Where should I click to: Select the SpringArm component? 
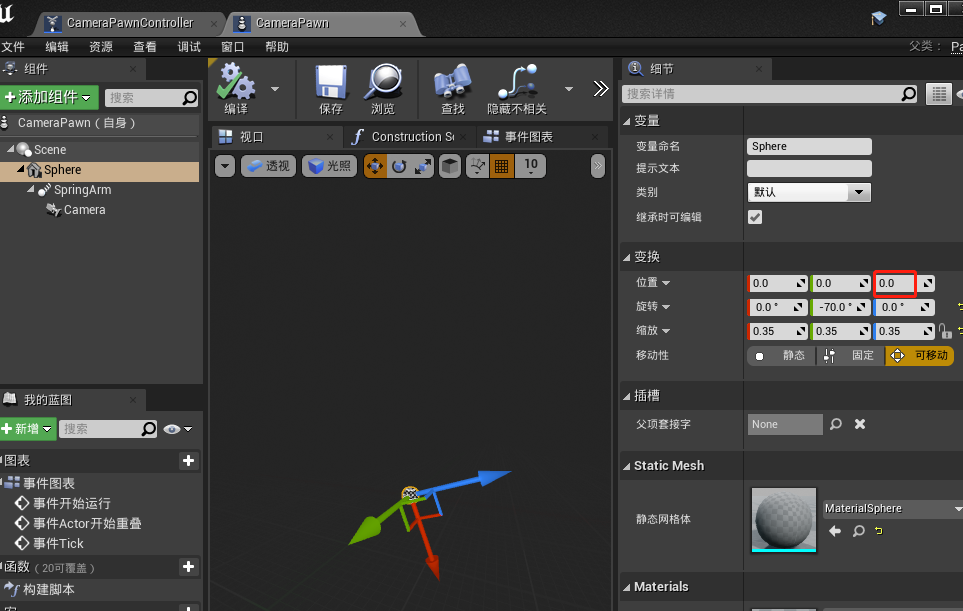[82, 190]
